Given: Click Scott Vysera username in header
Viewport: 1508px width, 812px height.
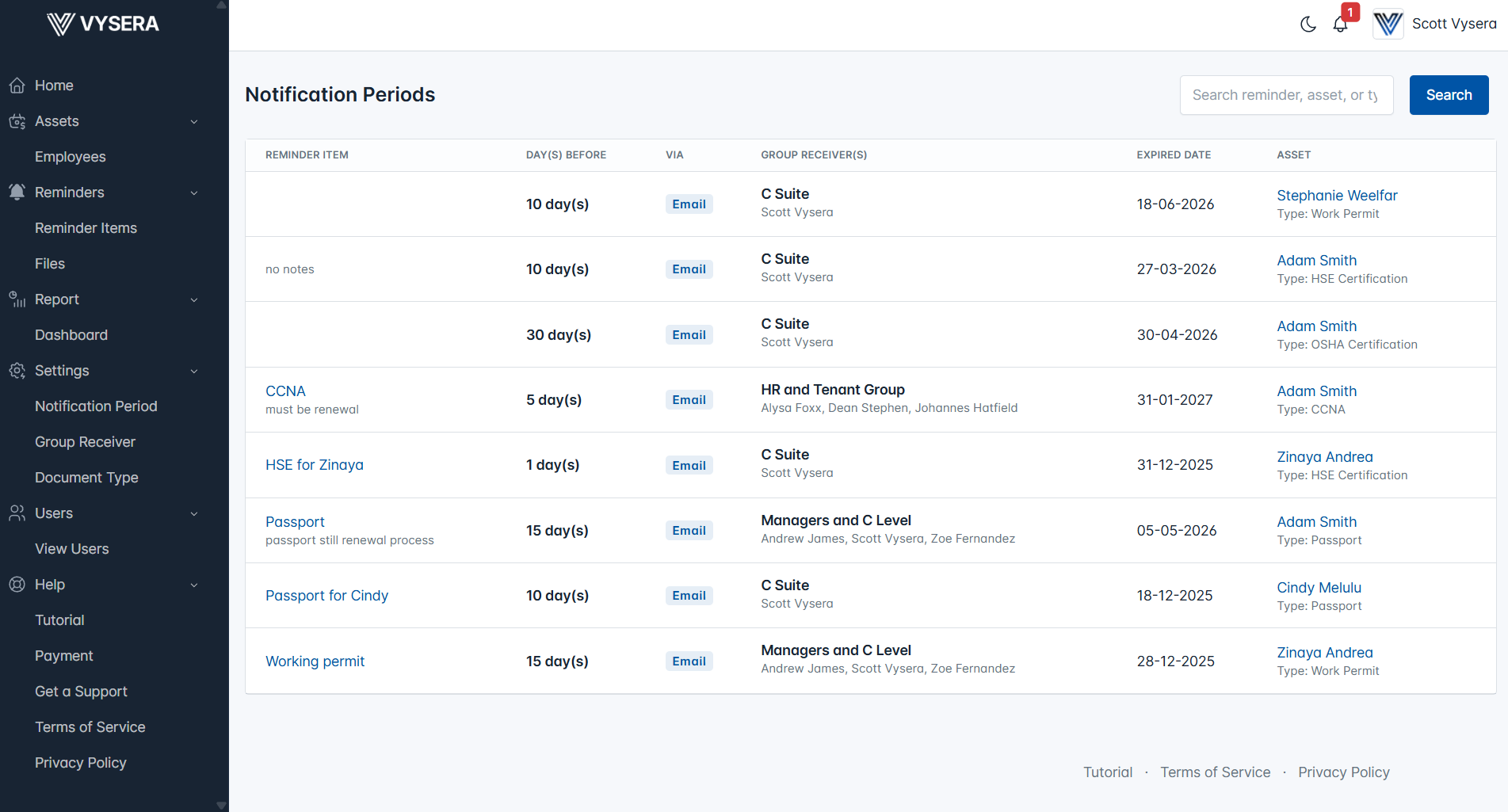Looking at the screenshot, I should [1453, 24].
